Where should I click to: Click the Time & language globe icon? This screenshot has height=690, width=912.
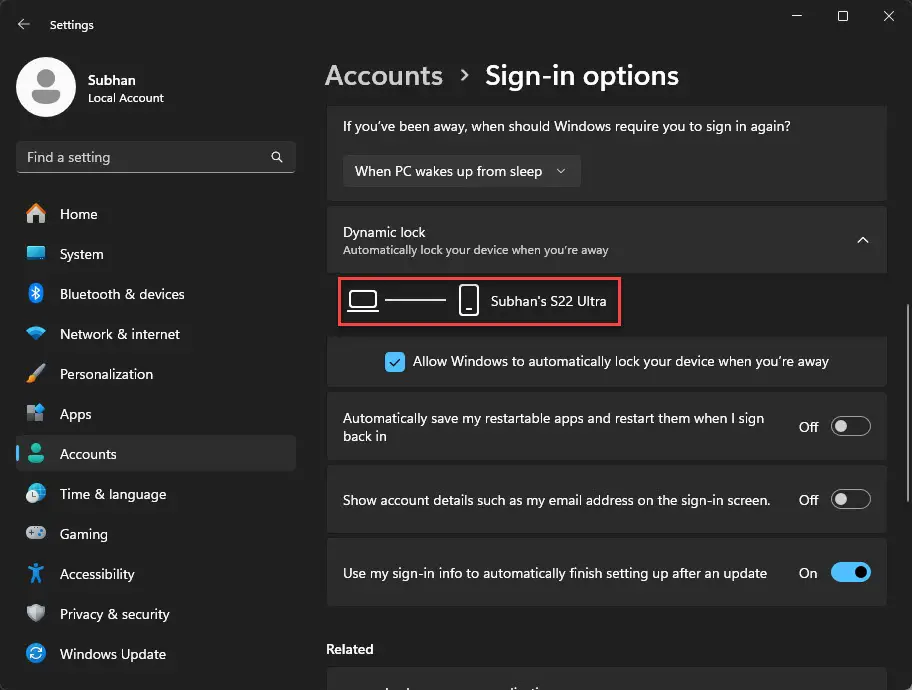[x=36, y=494]
